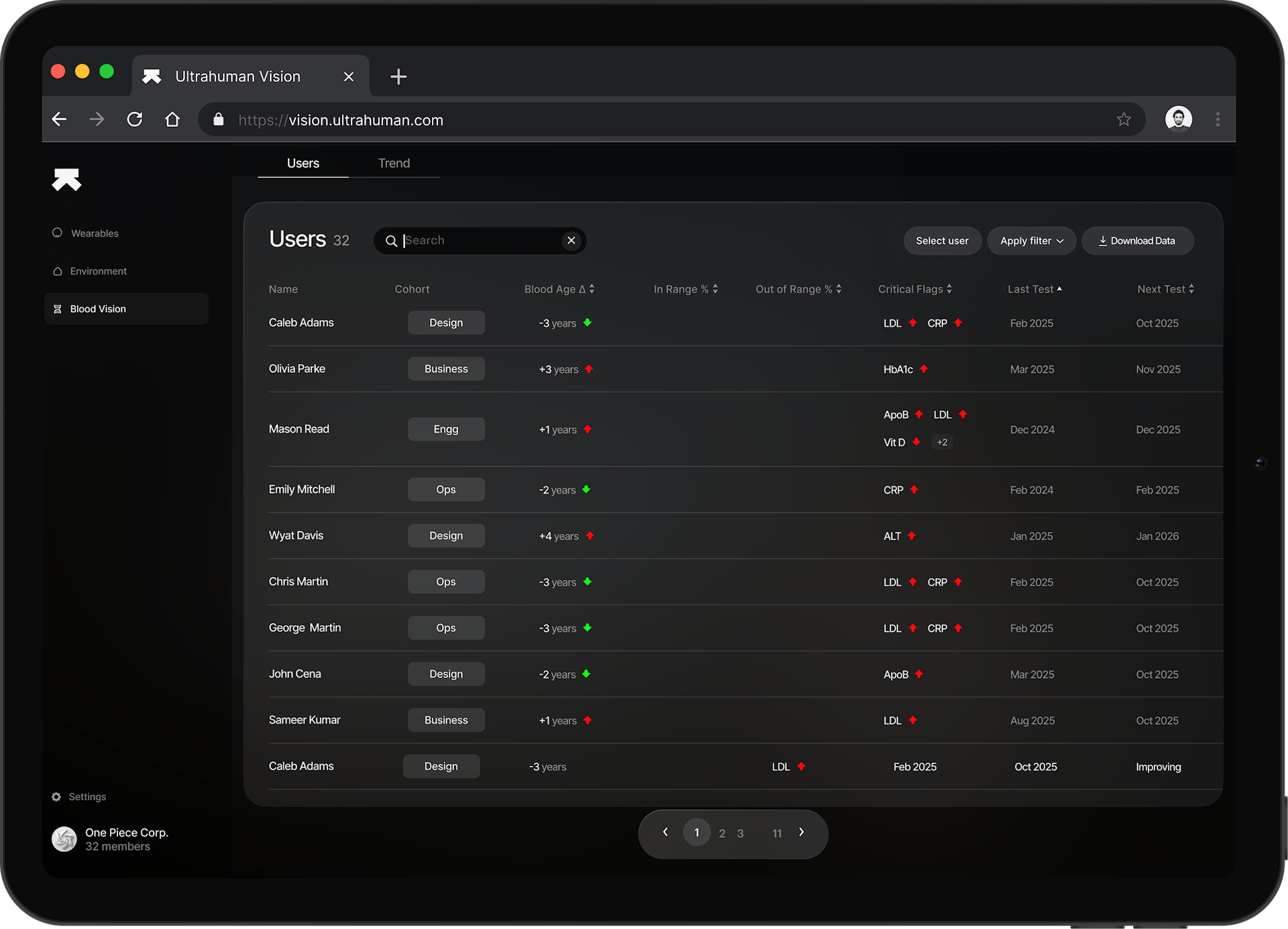The width and height of the screenshot is (1288, 929).
Task: Toggle sorting on the Blood Age column
Action: coord(590,288)
